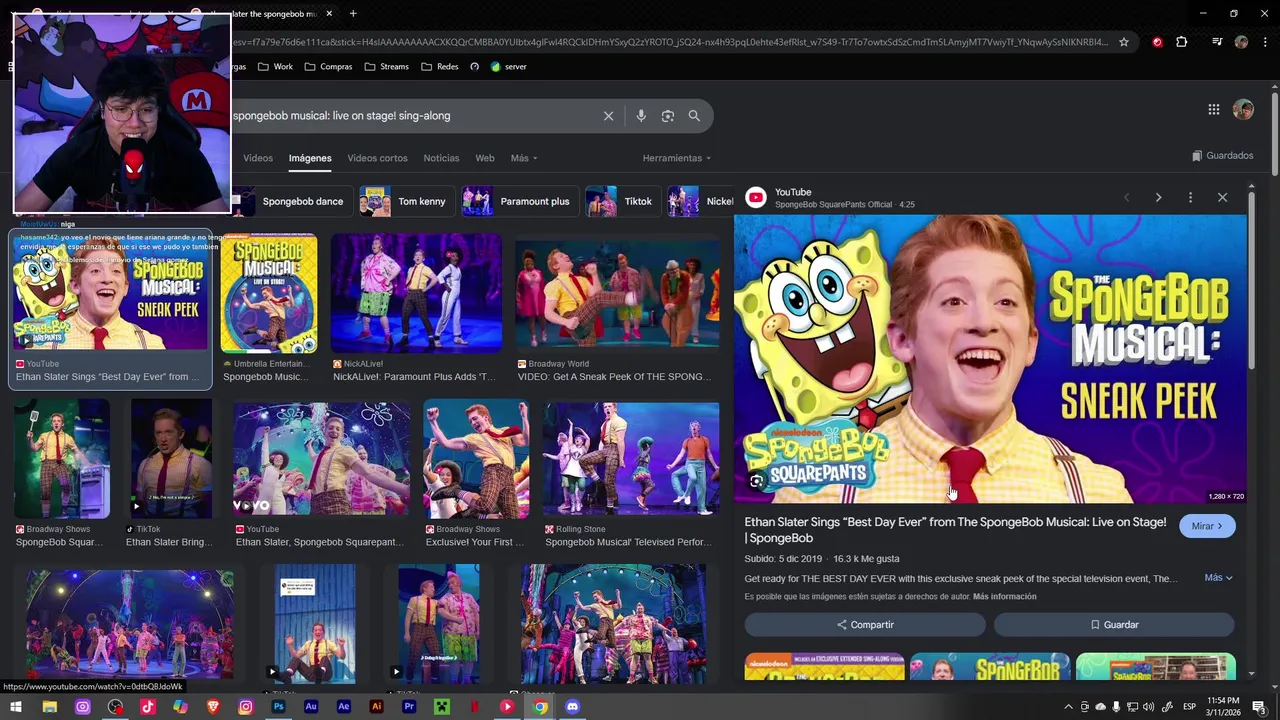This screenshot has height=720, width=1280.
Task: Launch Minecraft from the taskbar
Action: pos(442,707)
